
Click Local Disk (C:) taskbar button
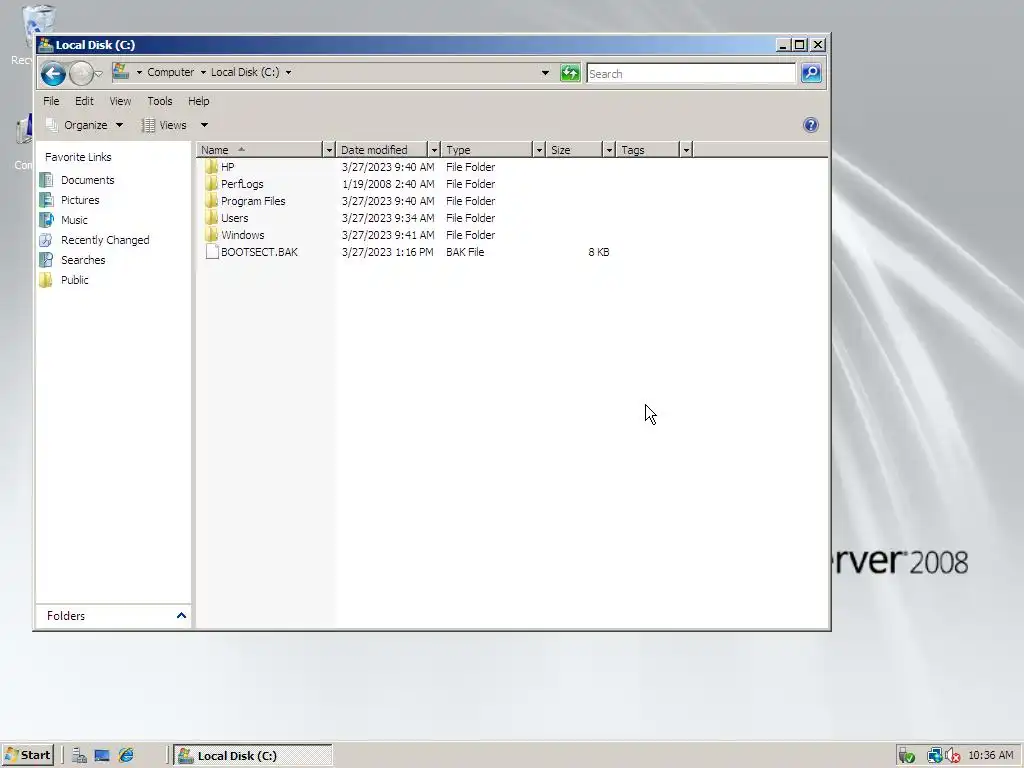coord(253,756)
